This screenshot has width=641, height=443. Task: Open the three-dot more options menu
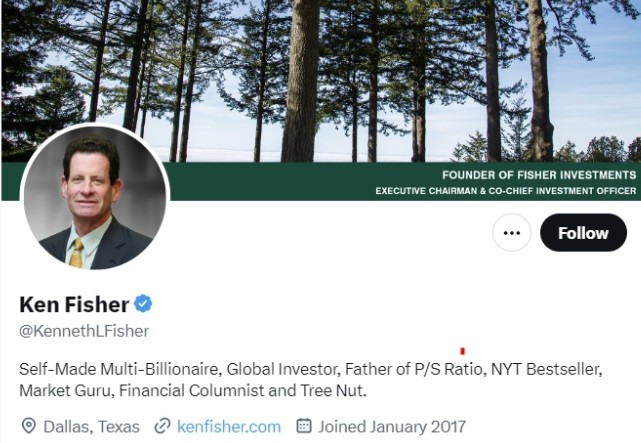(512, 233)
